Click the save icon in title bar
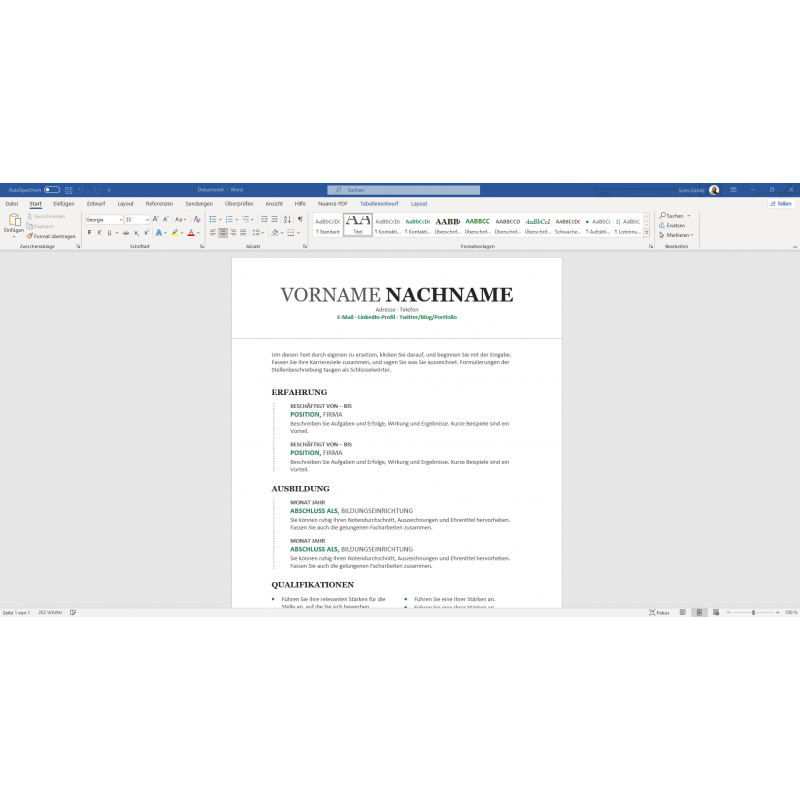Image resolution: width=800 pixels, height=800 pixels. click(x=69, y=189)
